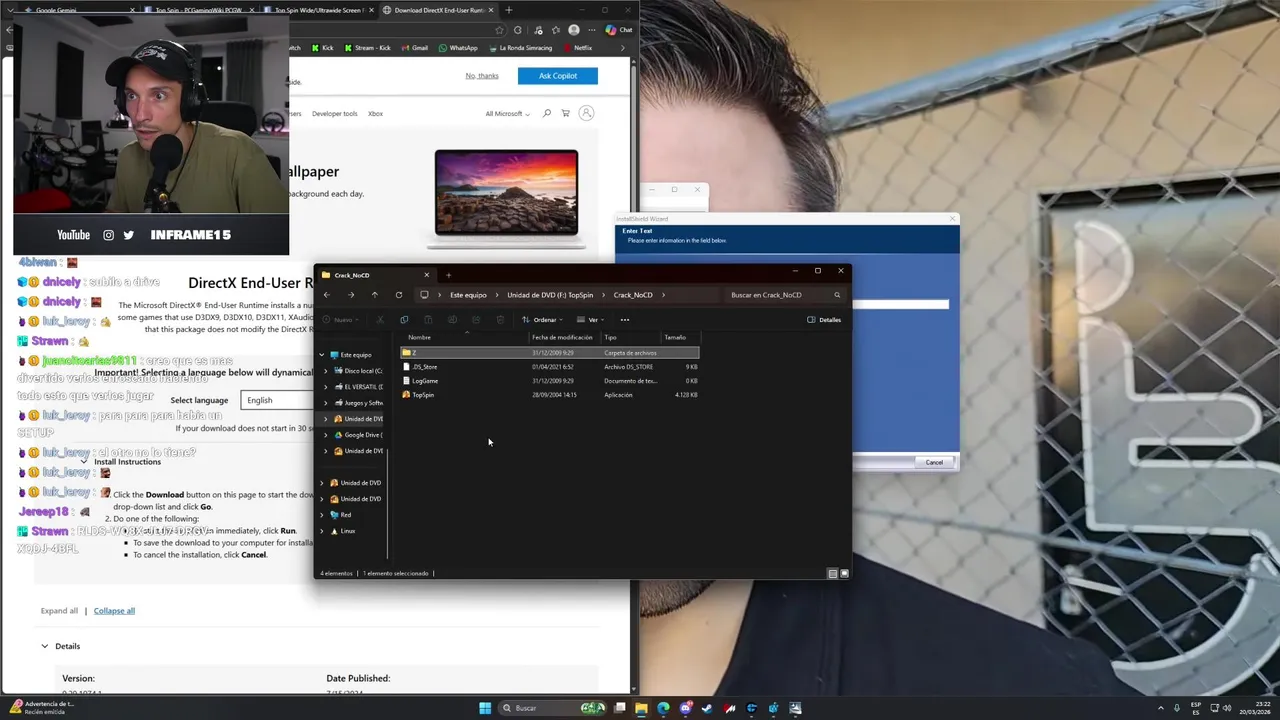This screenshot has height=720, width=1280.
Task: Expand the Disco local (C:) tree node
Action: pos(326,371)
